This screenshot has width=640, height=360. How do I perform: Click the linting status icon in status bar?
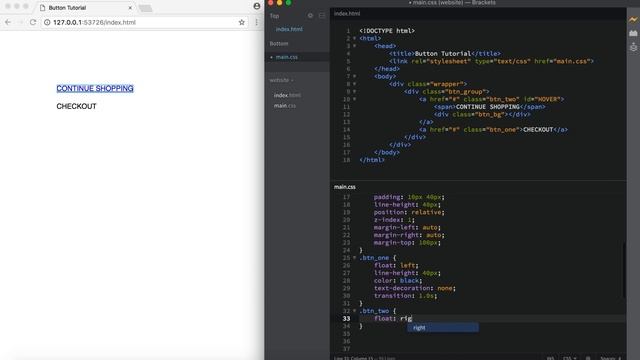pos(588,358)
